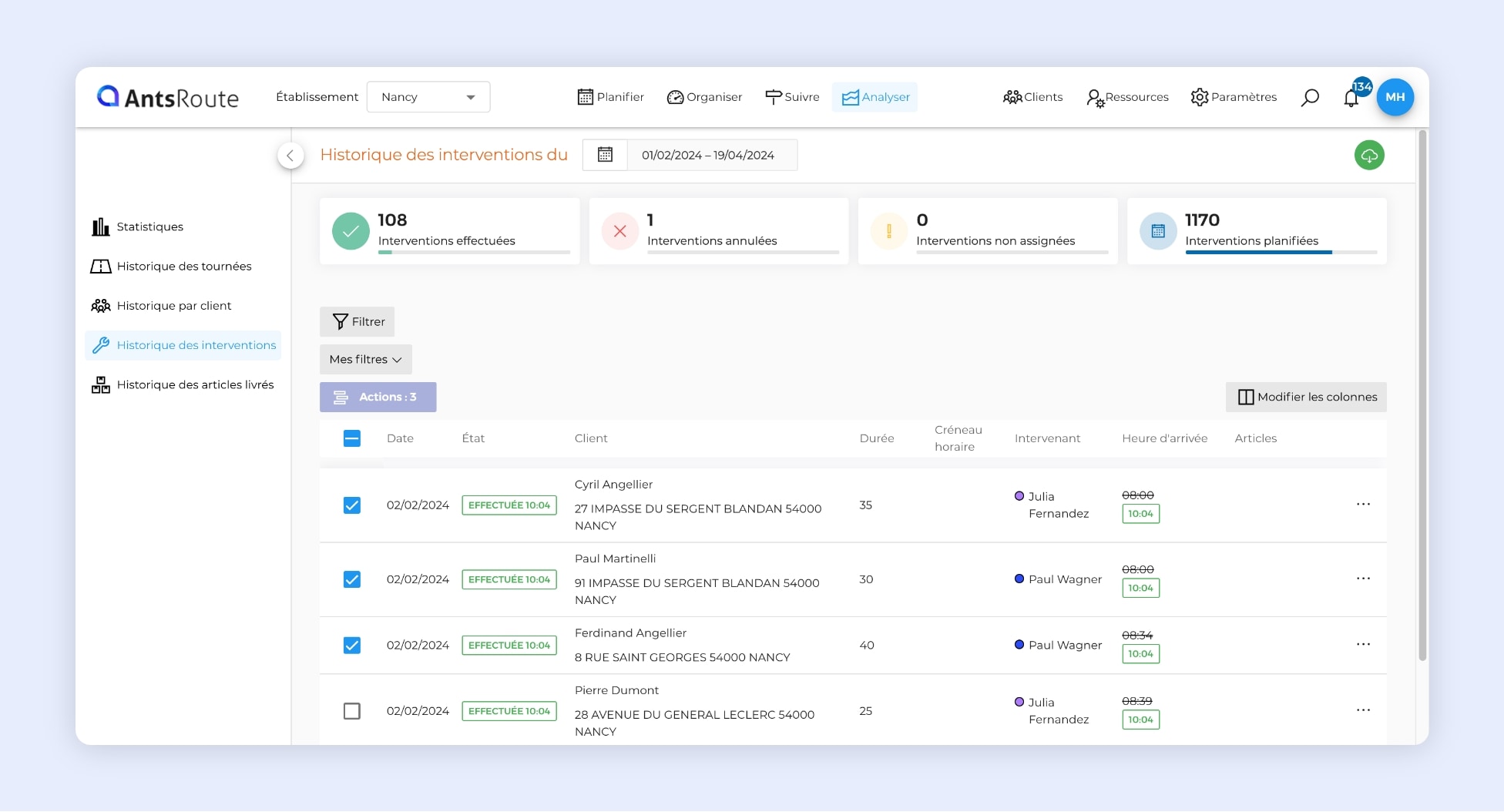Click the Interventions planifiées progress bar

(x=1281, y=252)
